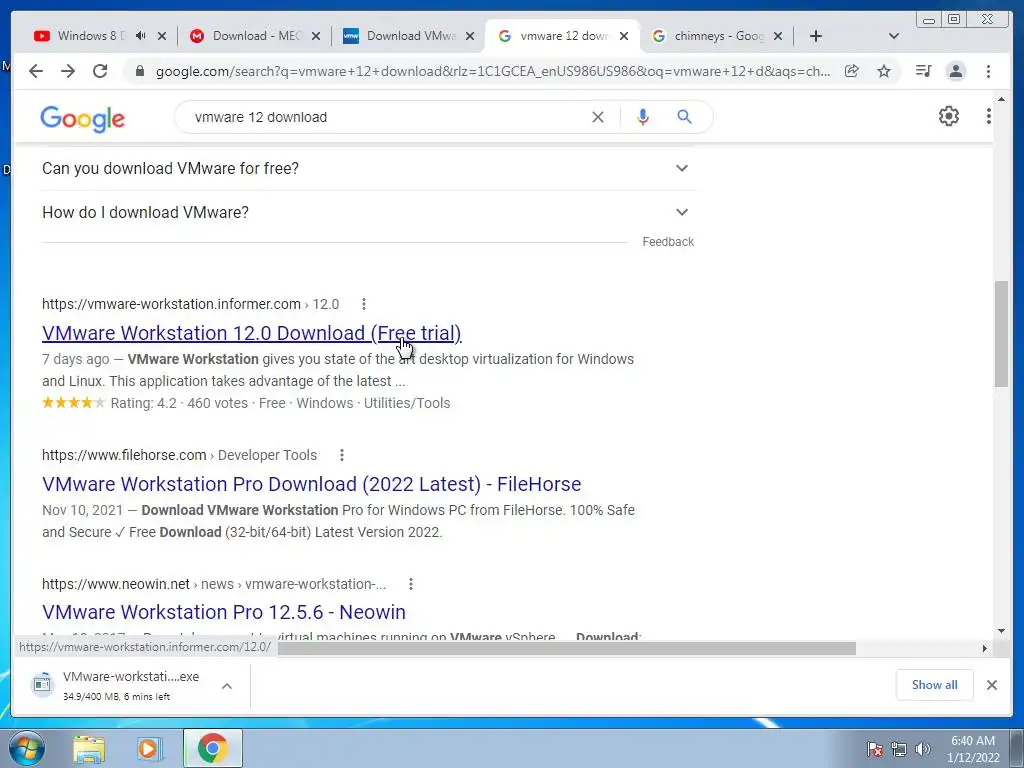1024x768 pixels.
Task: Open Action Center flag in tray
Action: pos(875,749)
